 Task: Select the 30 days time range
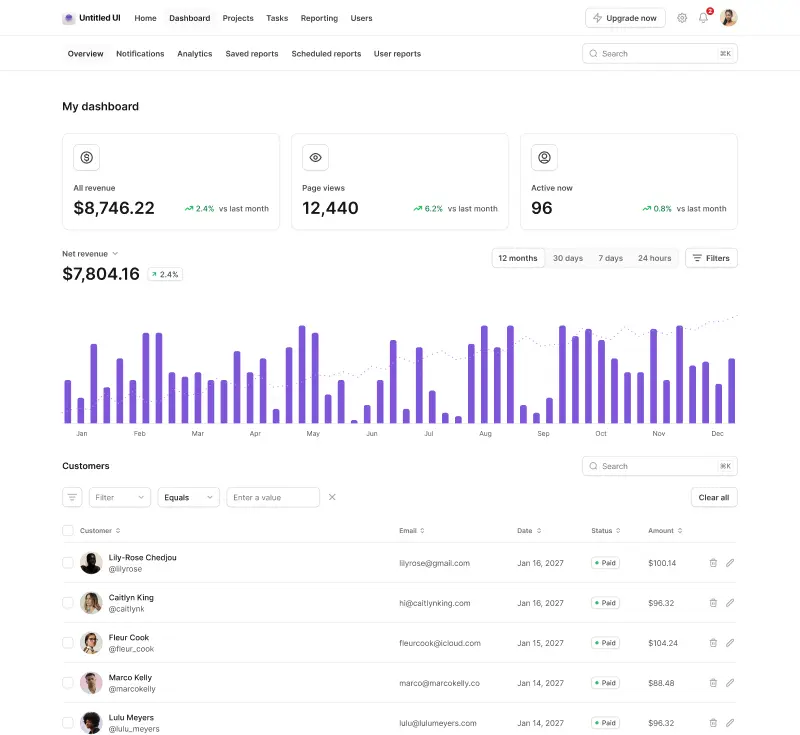point(568,257)
